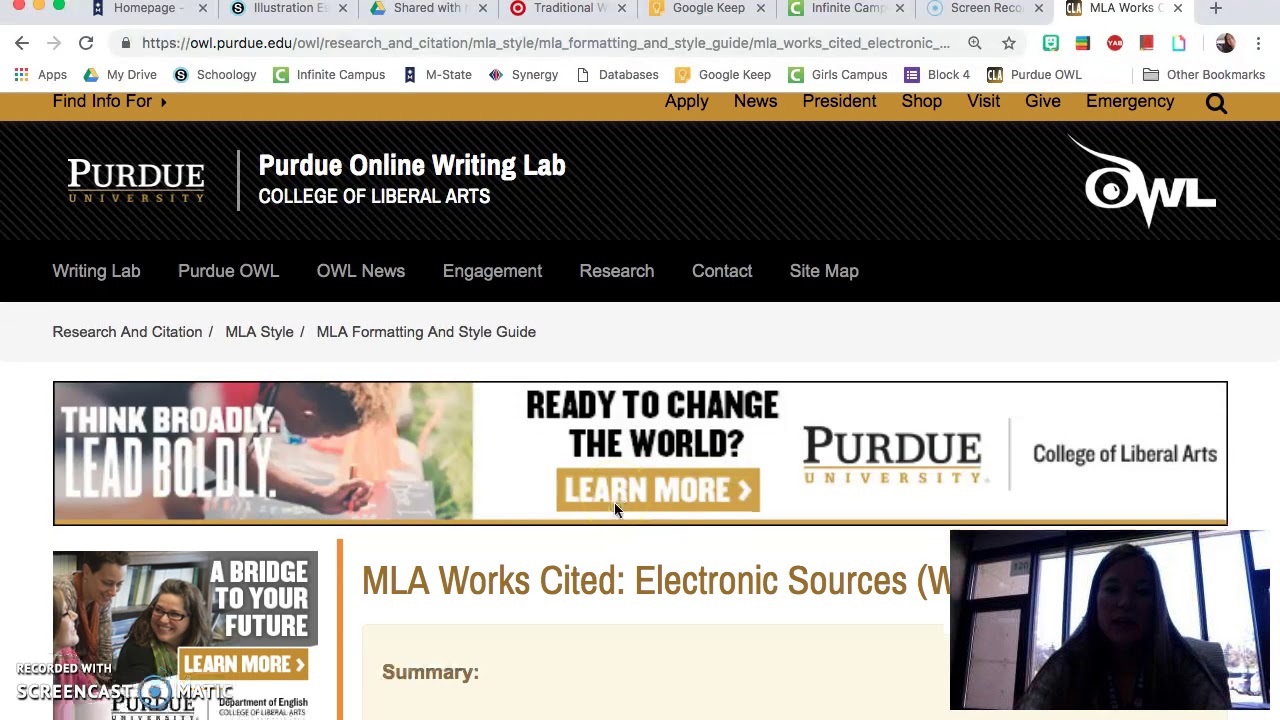Open the M-State bookmark
Screen dimensions: 1280x720
pos(437,75)
